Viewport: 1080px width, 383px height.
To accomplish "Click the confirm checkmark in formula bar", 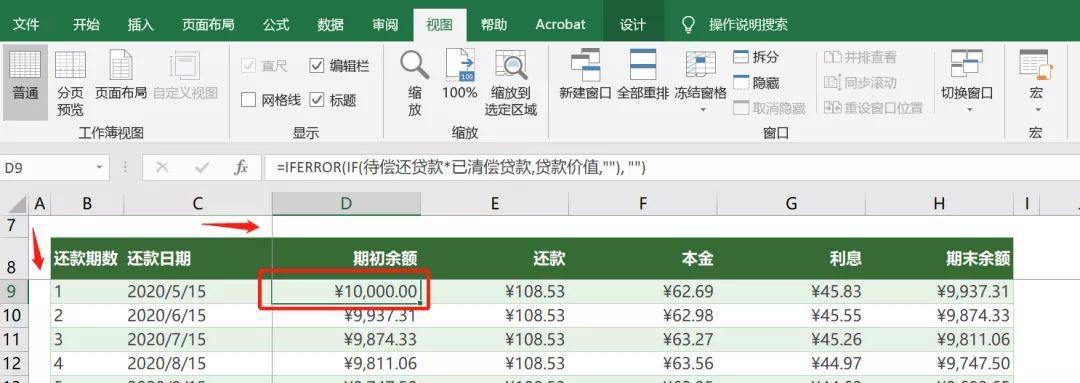I will (x=202, y=167).
